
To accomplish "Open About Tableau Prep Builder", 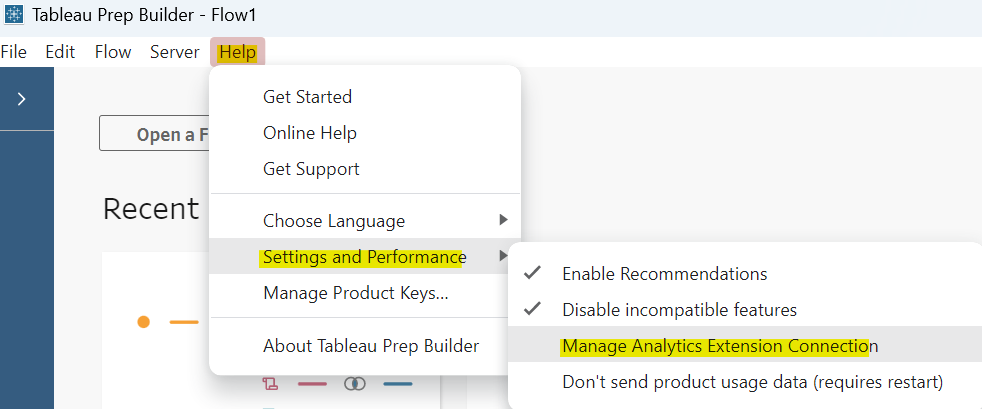I will [371, 346].
